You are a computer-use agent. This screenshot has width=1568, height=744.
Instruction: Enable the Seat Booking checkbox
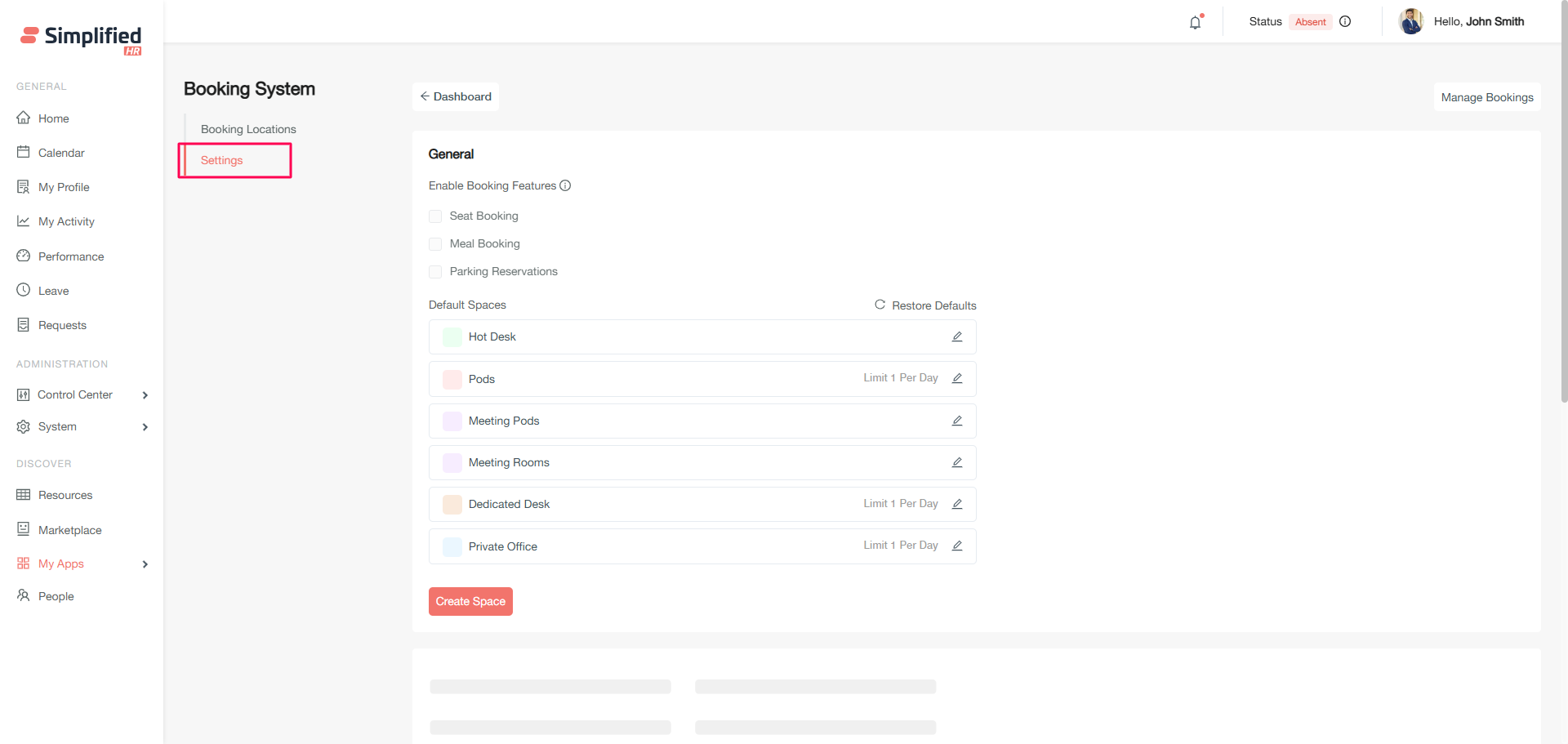435,216
